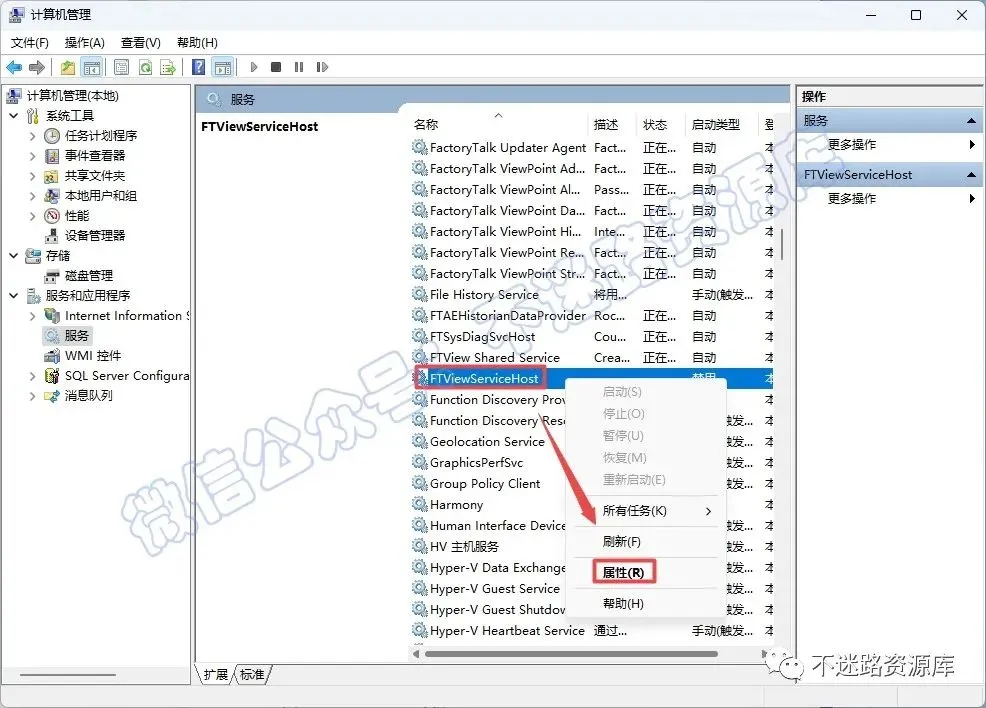This screenshot has width=986, height=708.
Task: Open the File (文件) menu
Action: (30, 43)
